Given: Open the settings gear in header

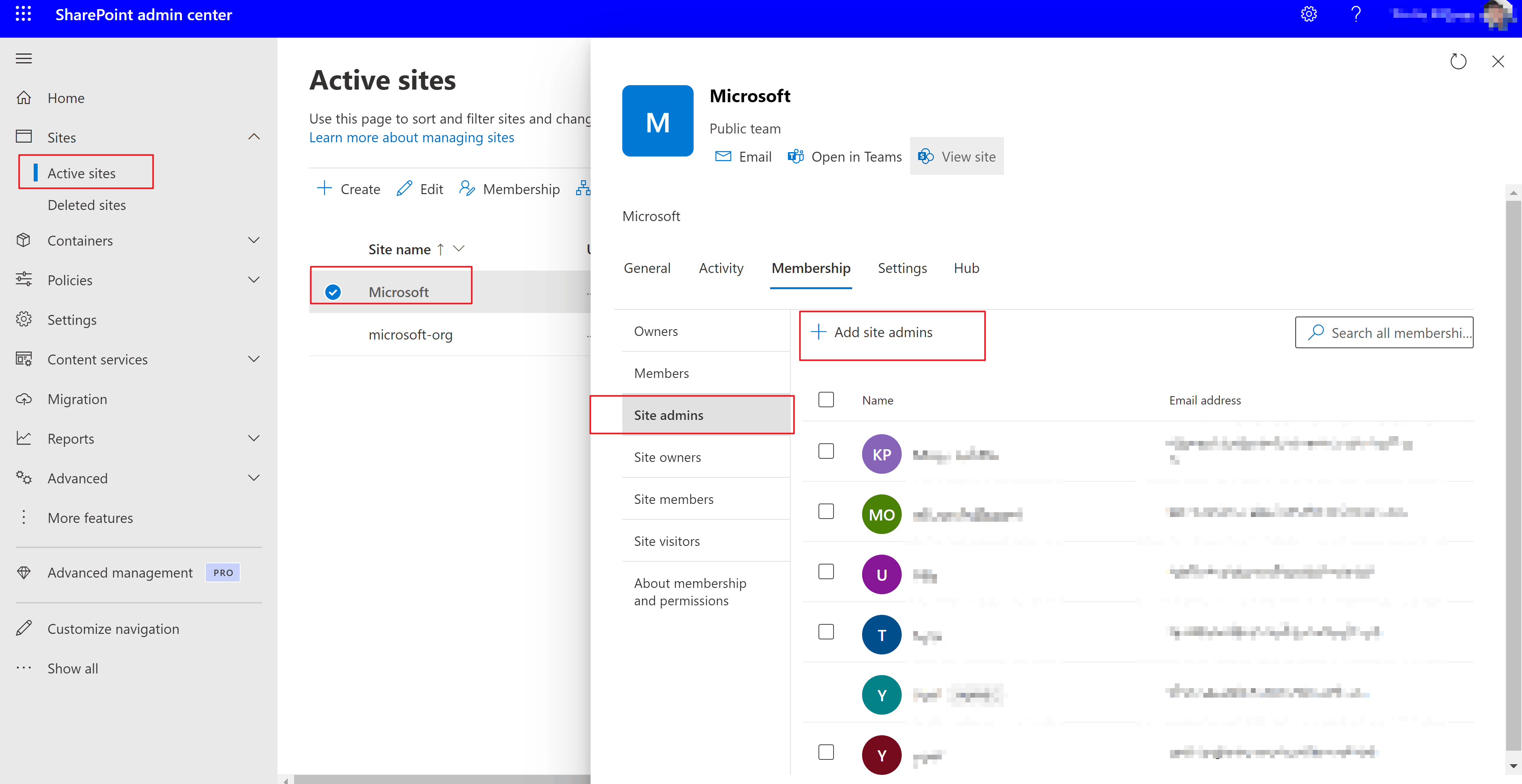Looking at the screenshot, I should click(x=1309, y=14).
